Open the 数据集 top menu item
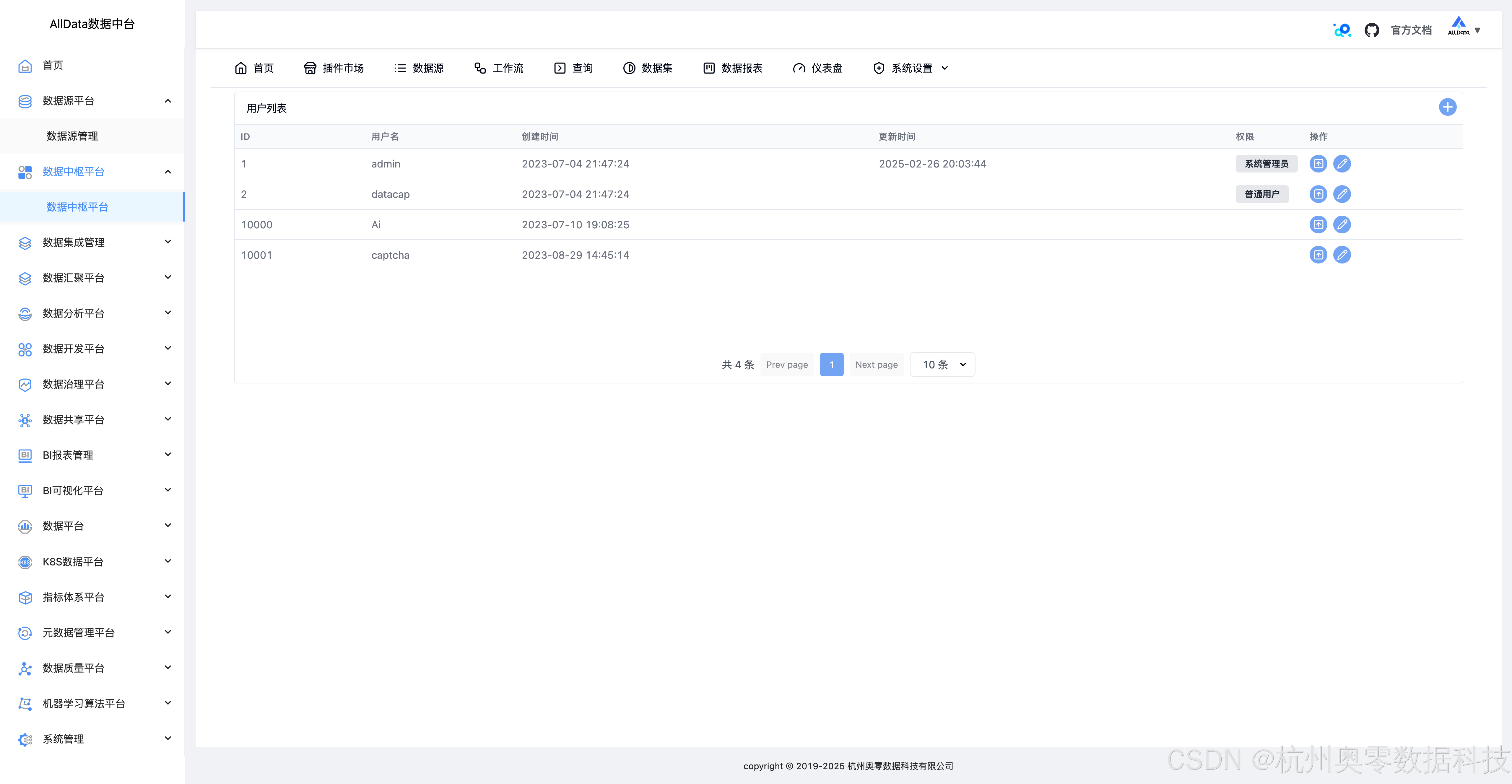 coord(648,68)
